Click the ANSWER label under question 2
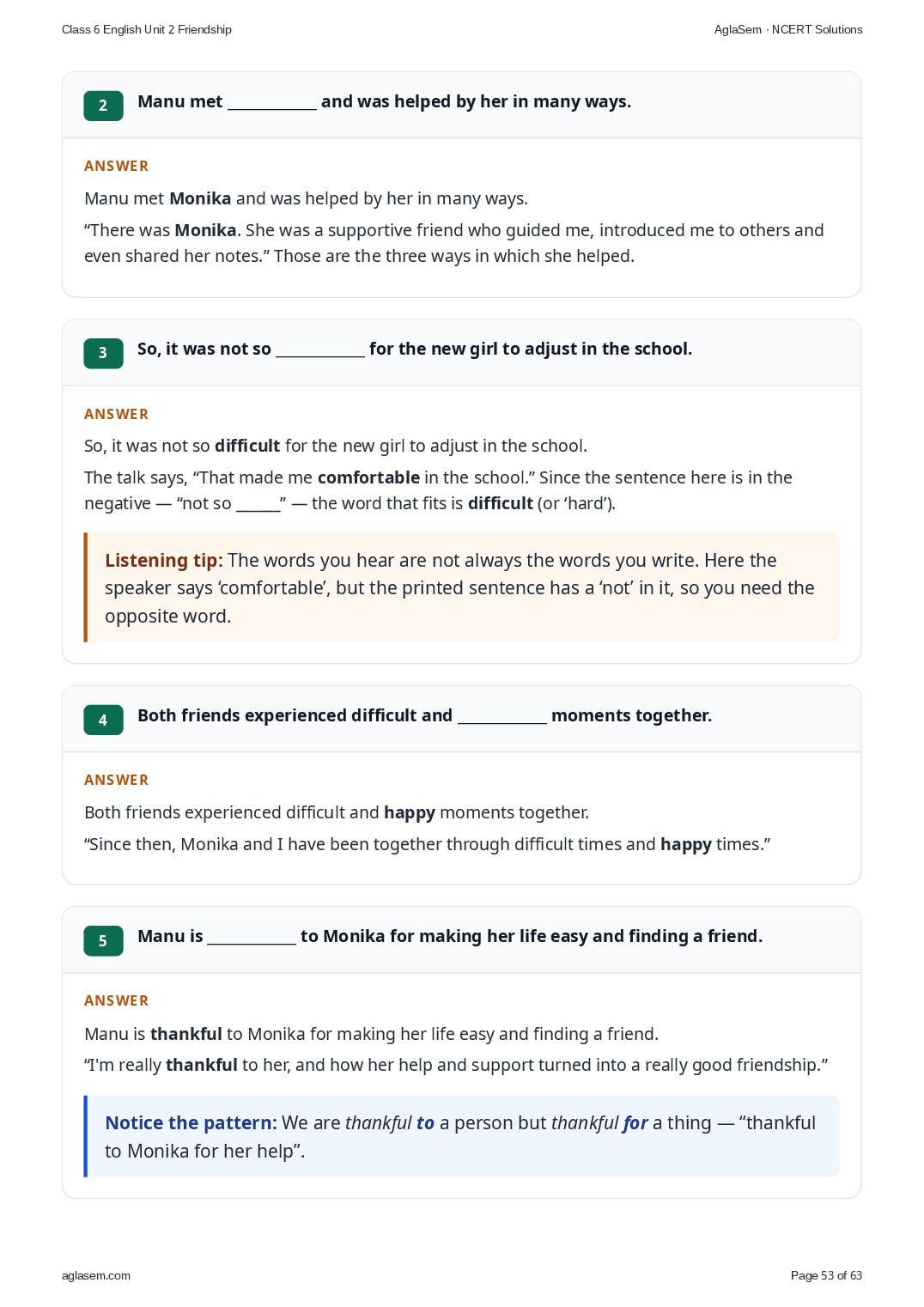The image size is (924, 1307). 117,166
